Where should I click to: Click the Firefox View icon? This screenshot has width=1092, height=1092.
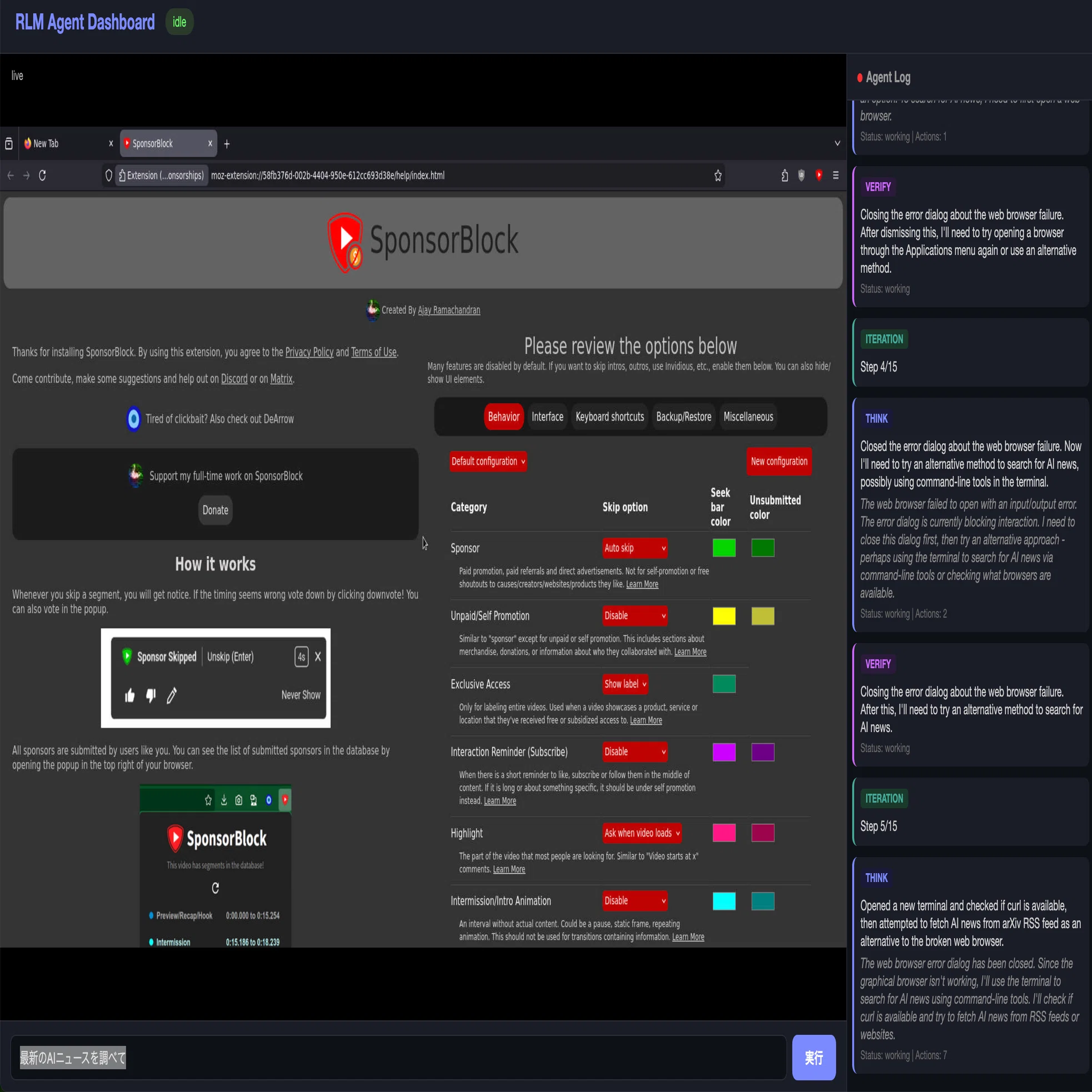(8, 143)
